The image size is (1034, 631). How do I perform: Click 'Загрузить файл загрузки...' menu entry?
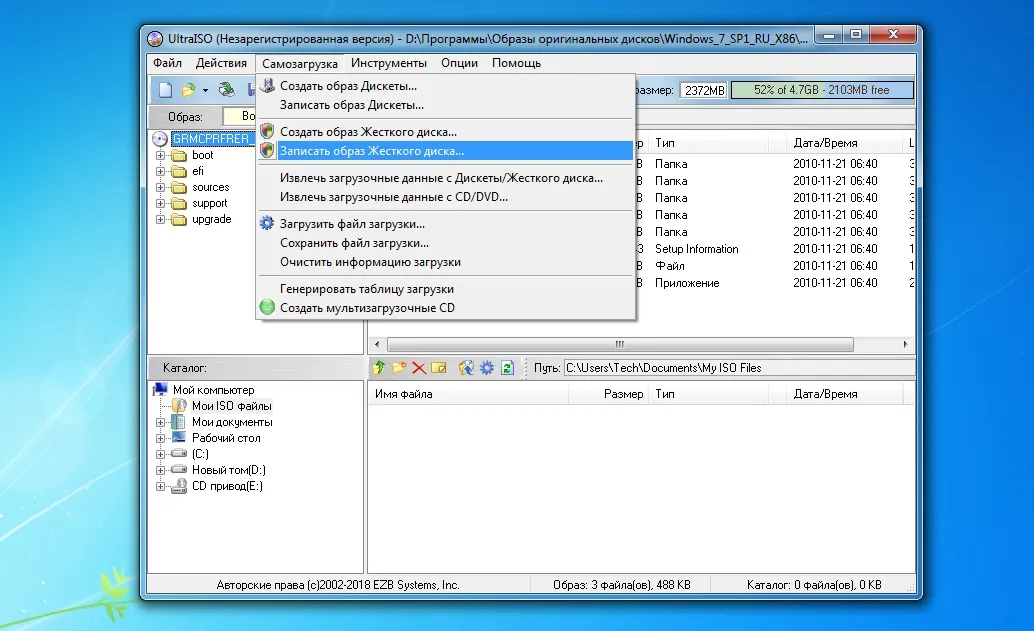[352, 224]
